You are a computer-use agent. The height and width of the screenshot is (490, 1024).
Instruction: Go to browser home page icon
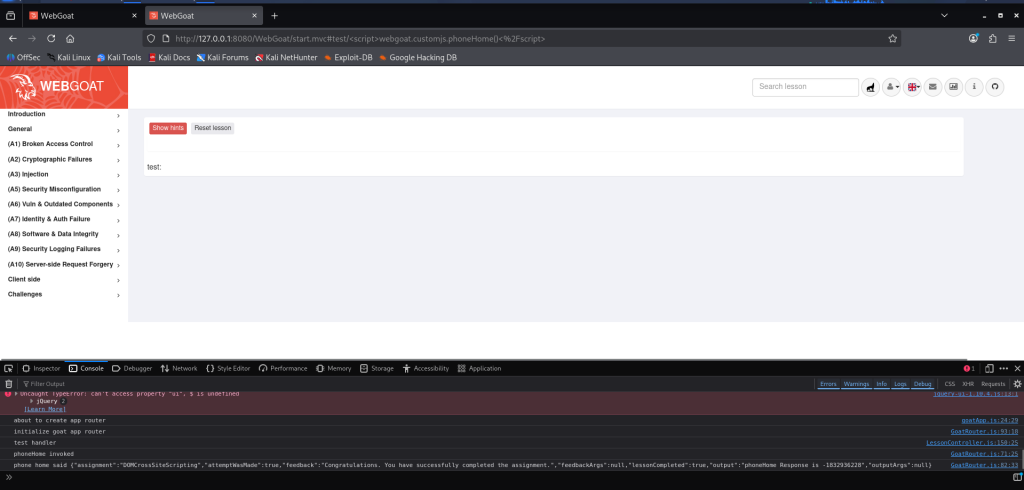70,39
